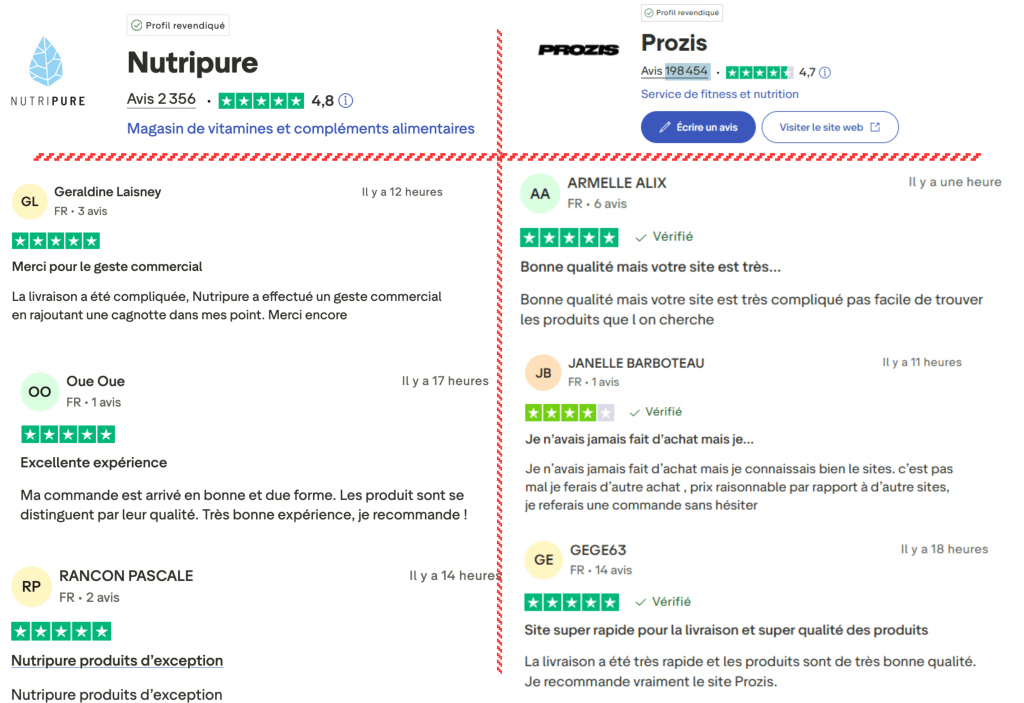Open the info icon beside Prozis's 4,7 rating
The width and height of the screenshot is (1024, 703).
click(824, 72)
